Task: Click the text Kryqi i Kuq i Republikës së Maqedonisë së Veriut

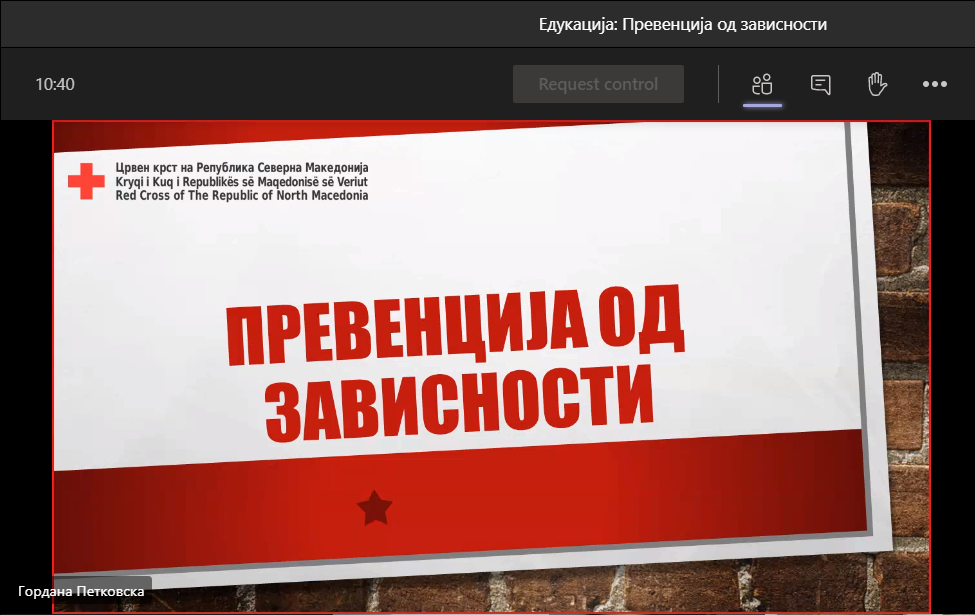Action: [242, 182]
